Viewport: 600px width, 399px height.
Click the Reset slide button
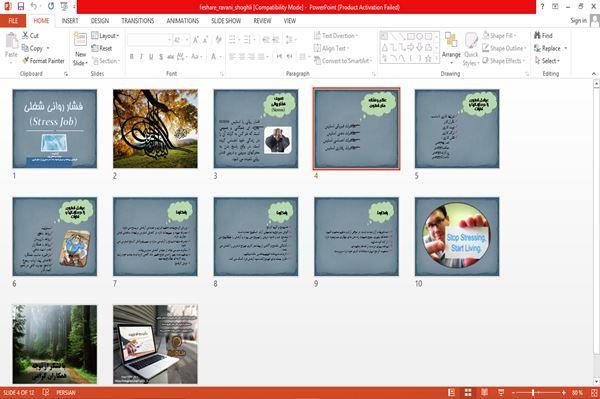pyautogui.click(x=102, y=48)
